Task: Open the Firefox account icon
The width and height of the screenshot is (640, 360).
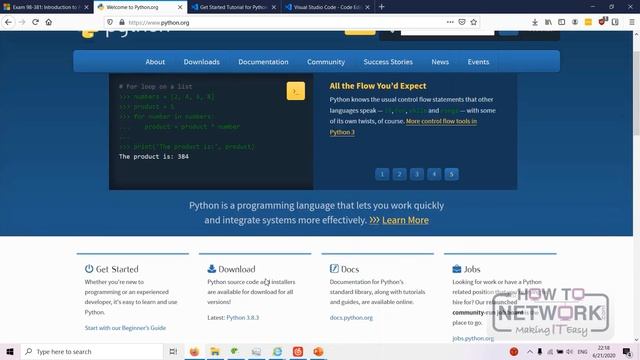Action: [575, 22]
